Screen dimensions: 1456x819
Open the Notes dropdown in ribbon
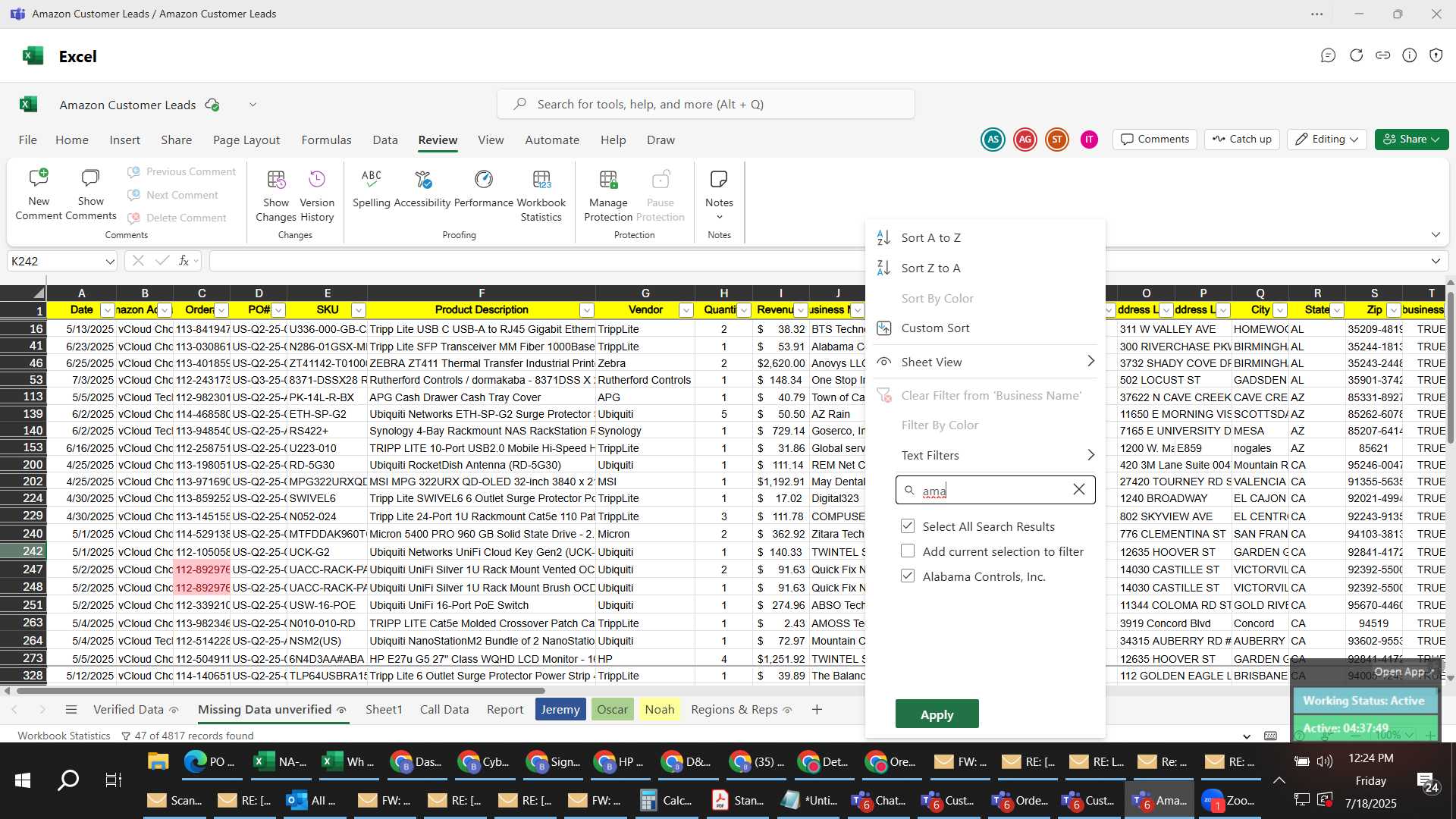[719, 195]
